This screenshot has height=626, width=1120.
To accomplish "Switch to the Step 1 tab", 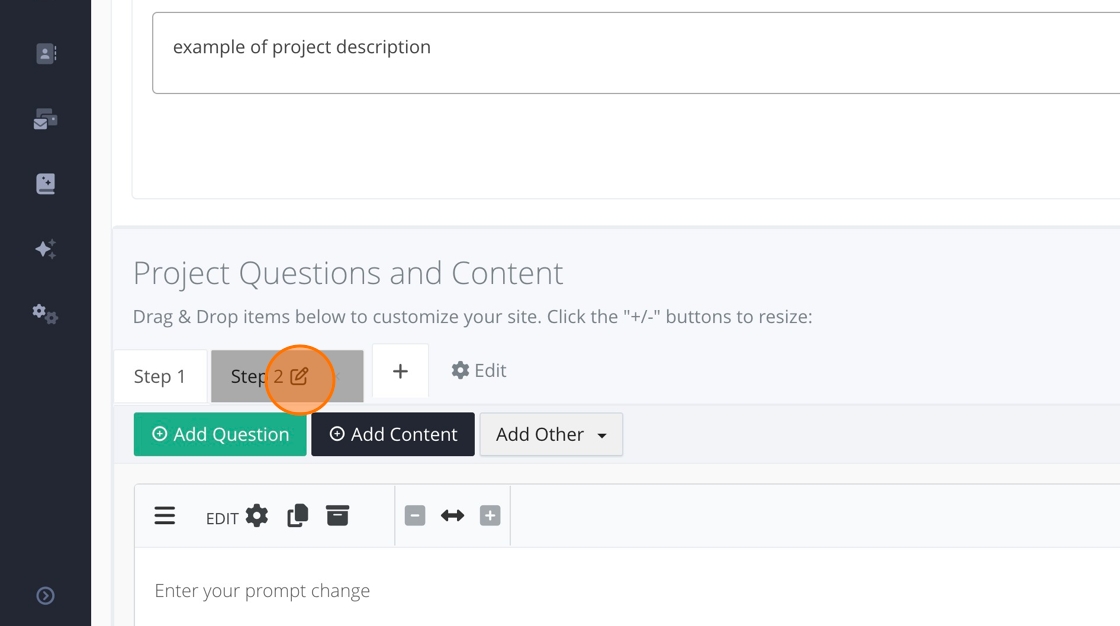I will tap(160, 377).
